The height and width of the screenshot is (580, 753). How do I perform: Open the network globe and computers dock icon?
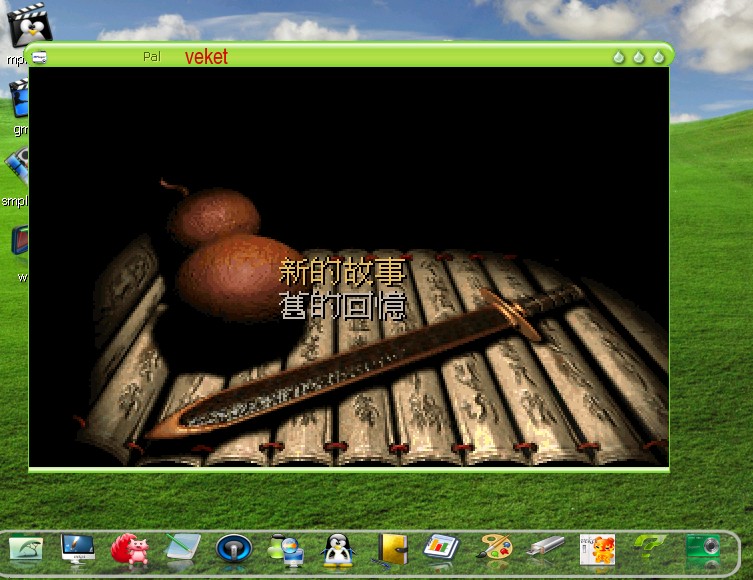[286, 550]
